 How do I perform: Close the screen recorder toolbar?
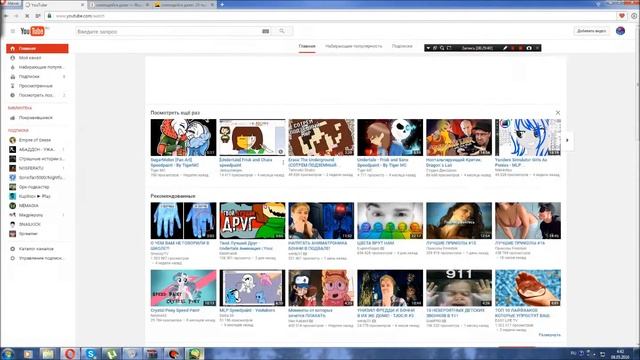(x=537, y=48)
